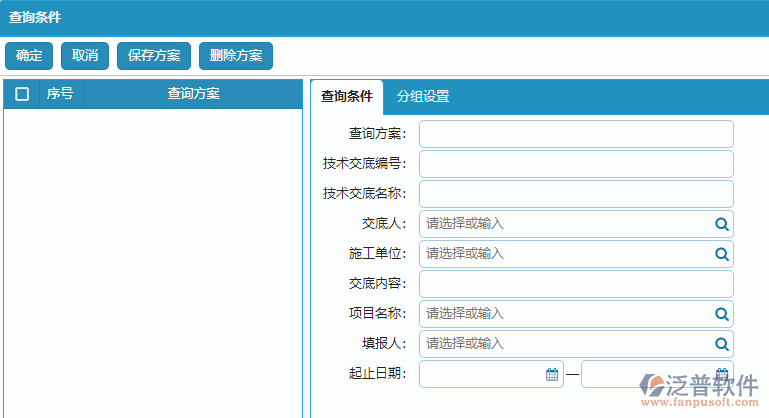Focus the 交底内容 input field

(576, 284)
